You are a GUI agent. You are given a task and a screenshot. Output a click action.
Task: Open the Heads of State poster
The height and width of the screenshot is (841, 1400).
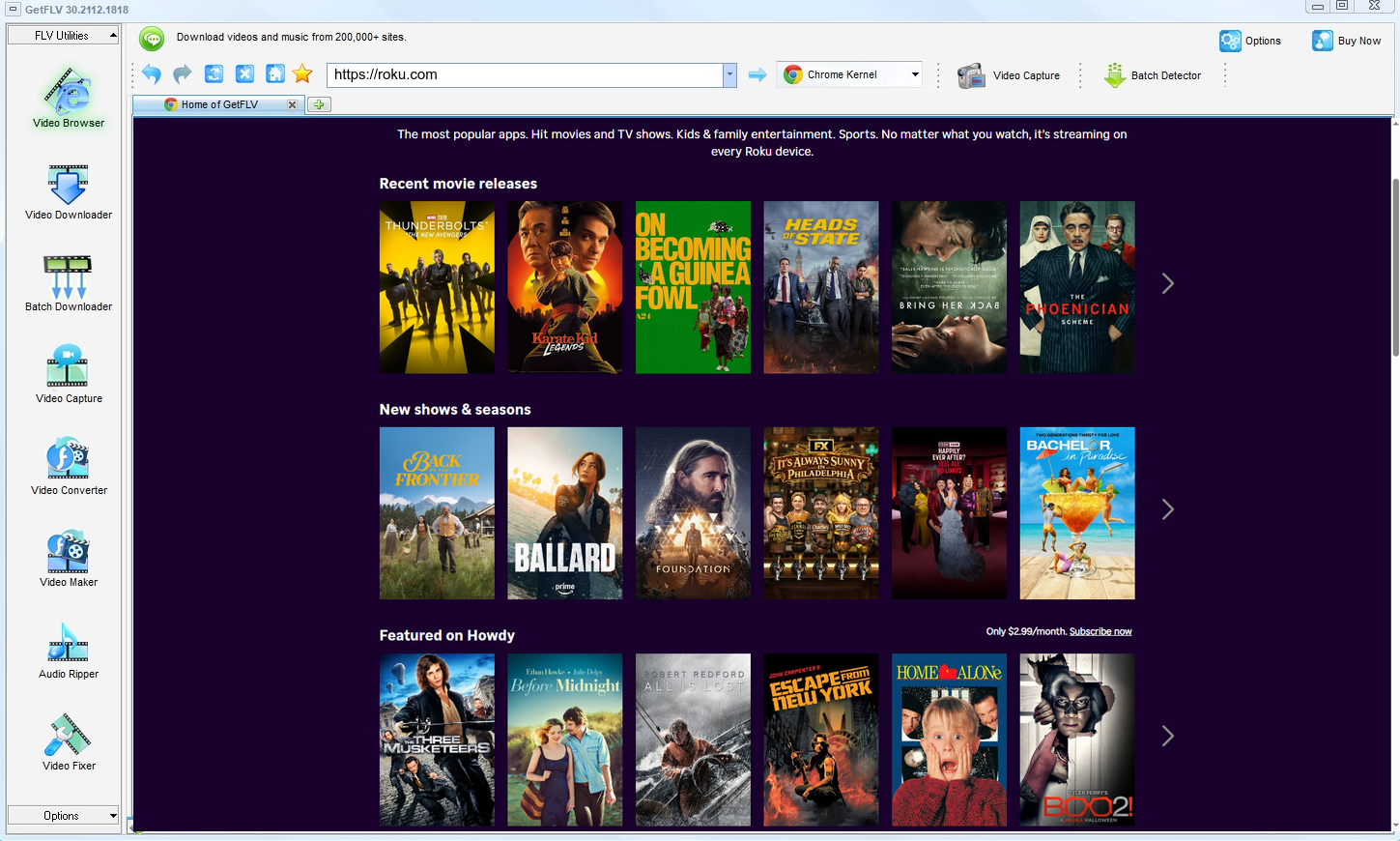point(821,287)
